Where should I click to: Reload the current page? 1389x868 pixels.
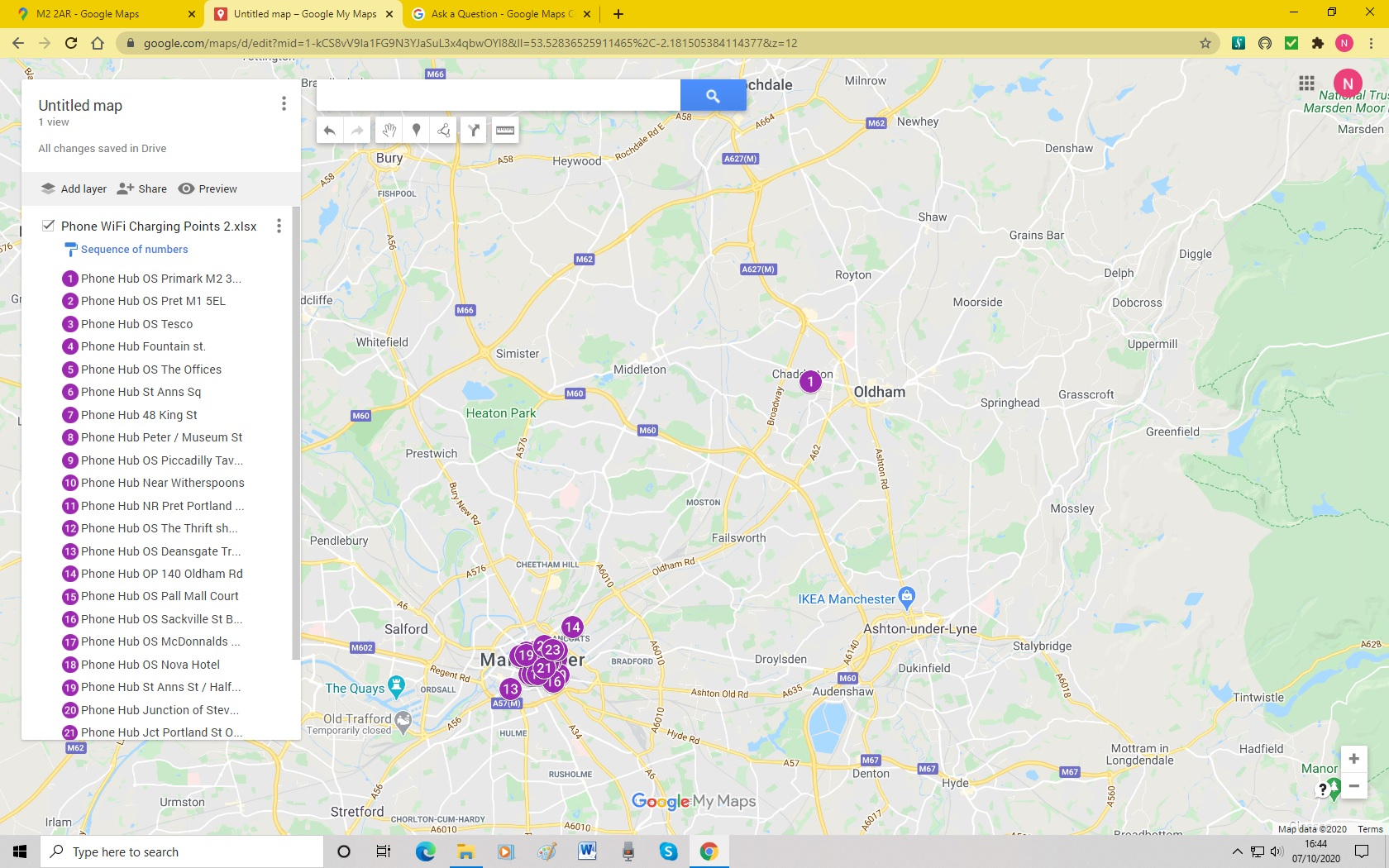(71, 43)
